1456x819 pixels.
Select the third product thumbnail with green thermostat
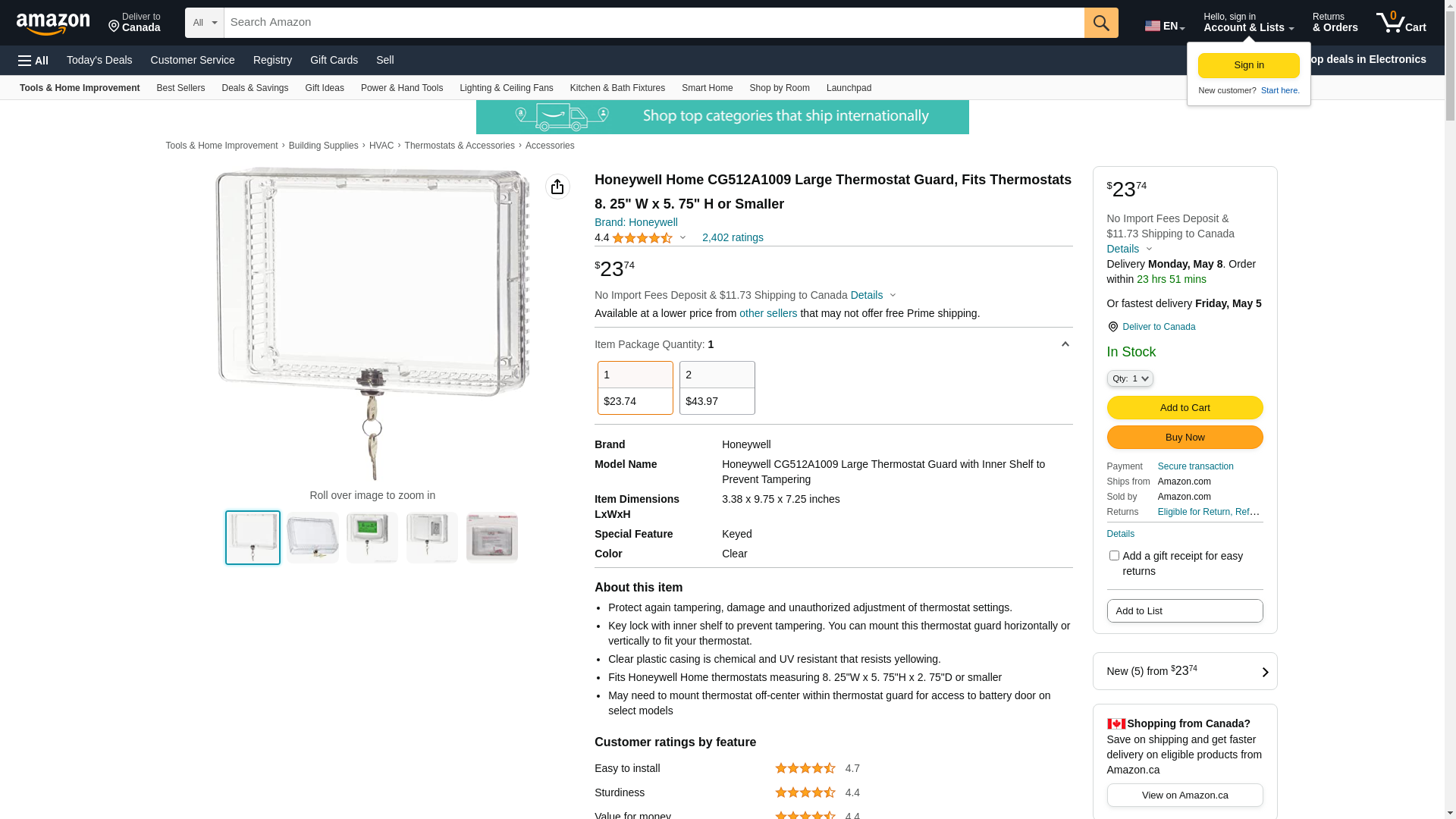tap(372, 538)
